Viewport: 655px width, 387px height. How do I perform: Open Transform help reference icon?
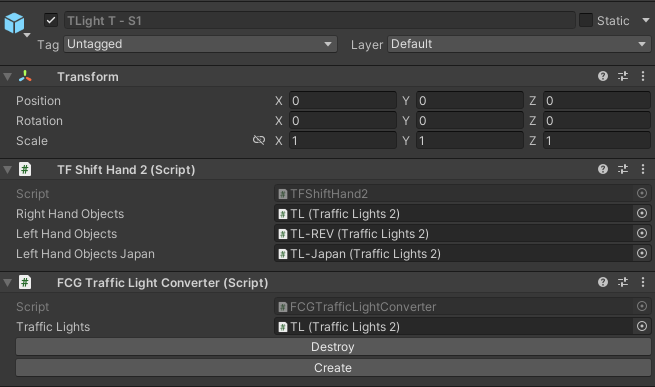(x=603, y=76)
